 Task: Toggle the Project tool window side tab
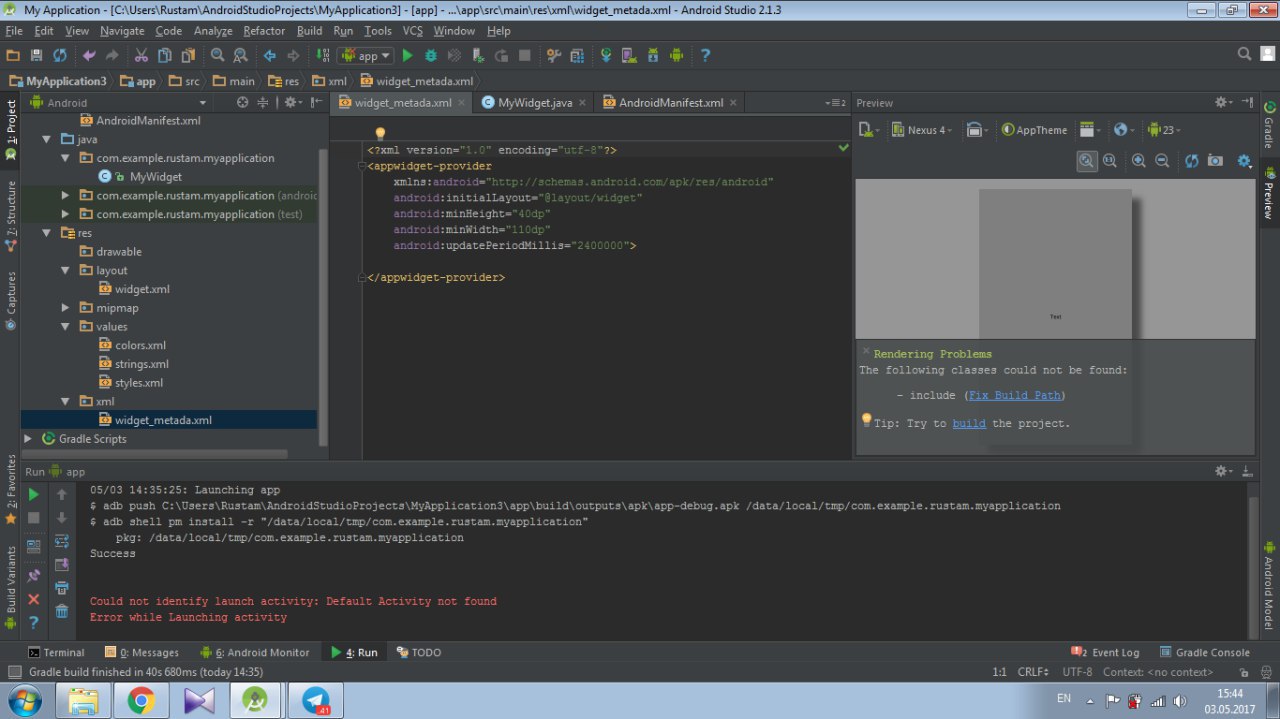(x=10, y=129)
